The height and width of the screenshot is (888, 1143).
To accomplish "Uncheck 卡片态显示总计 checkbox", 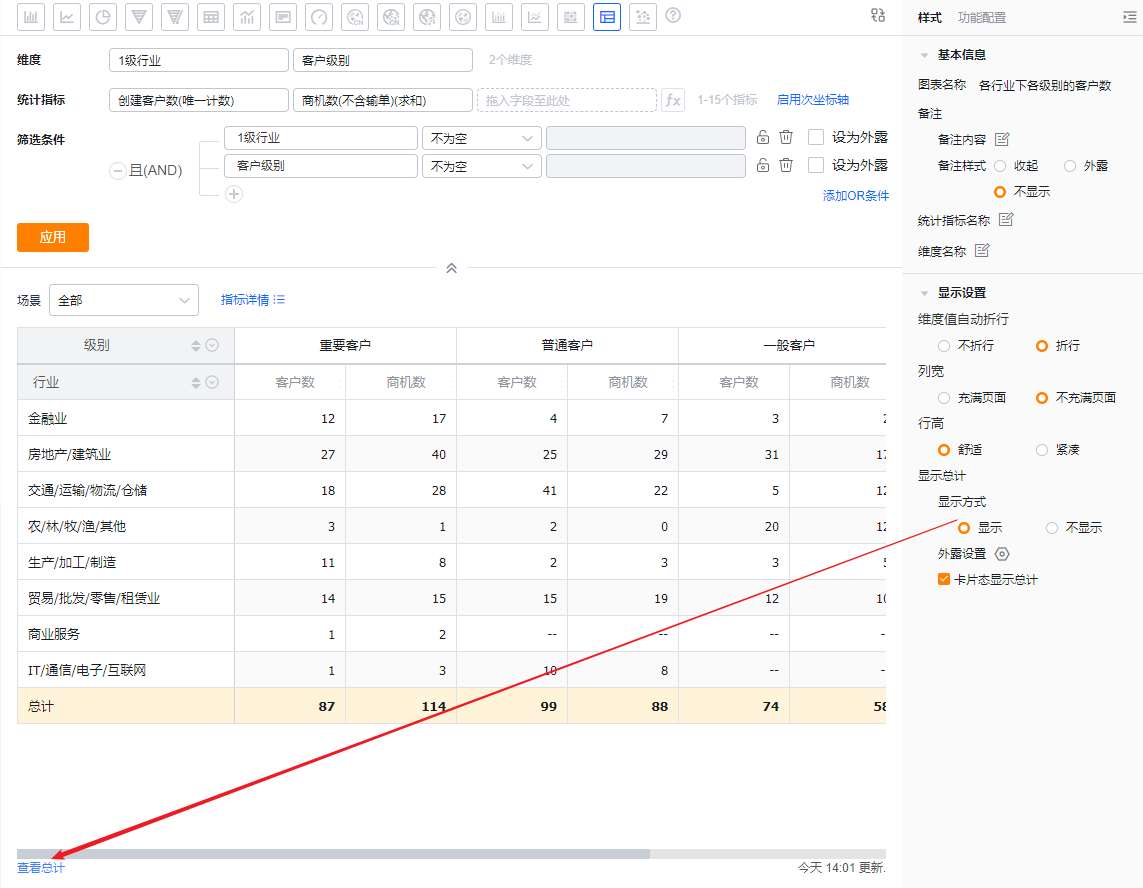I will pos(944,580).
